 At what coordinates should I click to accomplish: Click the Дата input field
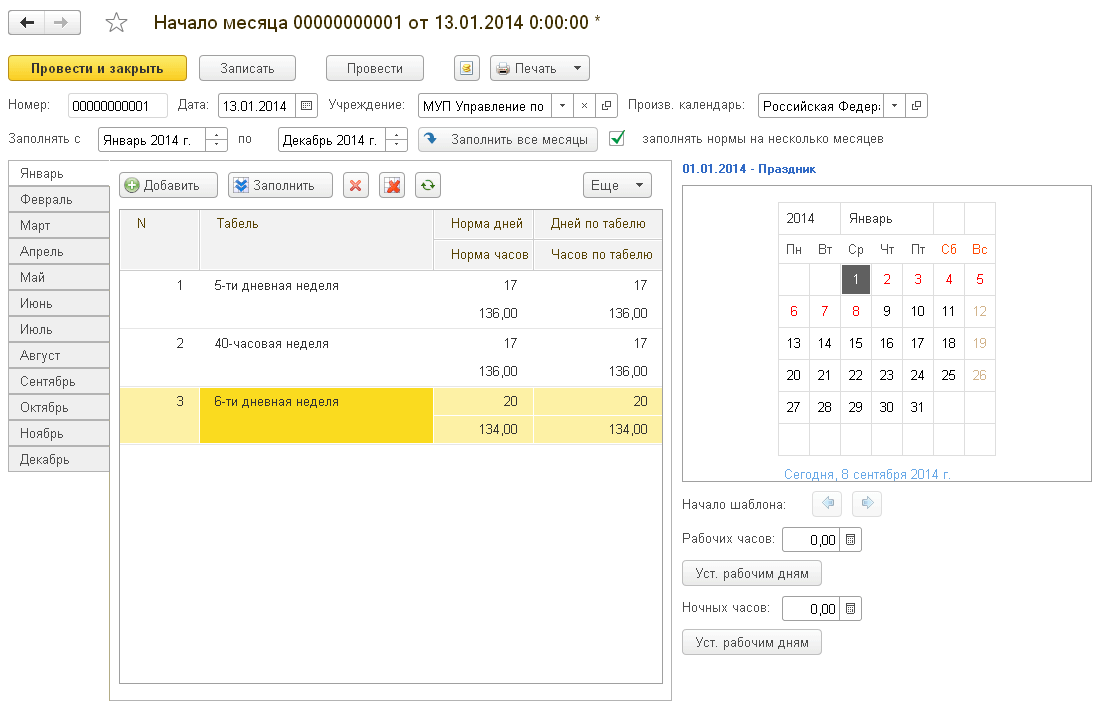coord(257,106)
